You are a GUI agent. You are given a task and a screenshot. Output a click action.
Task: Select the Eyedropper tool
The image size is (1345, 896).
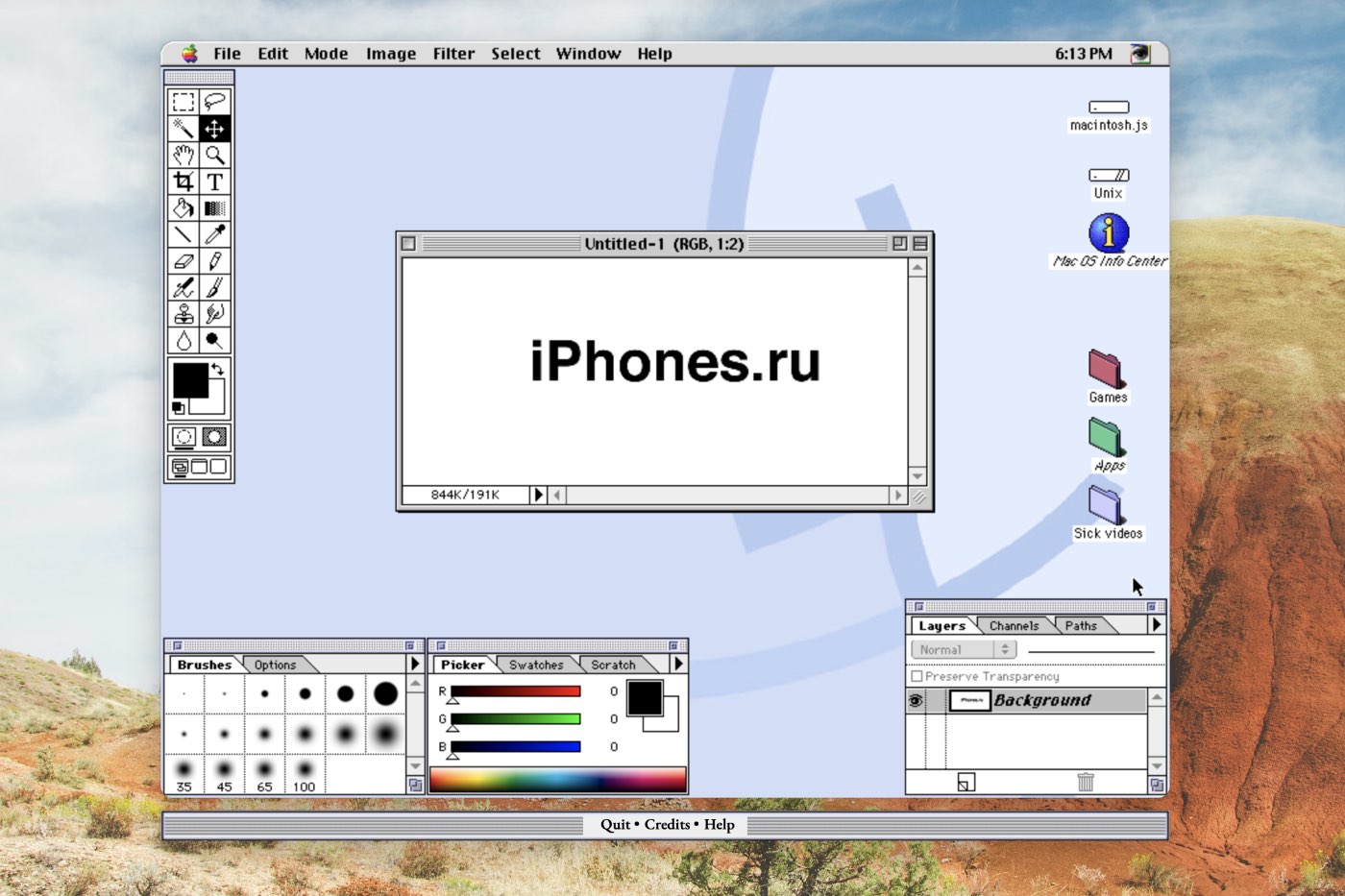215,234
